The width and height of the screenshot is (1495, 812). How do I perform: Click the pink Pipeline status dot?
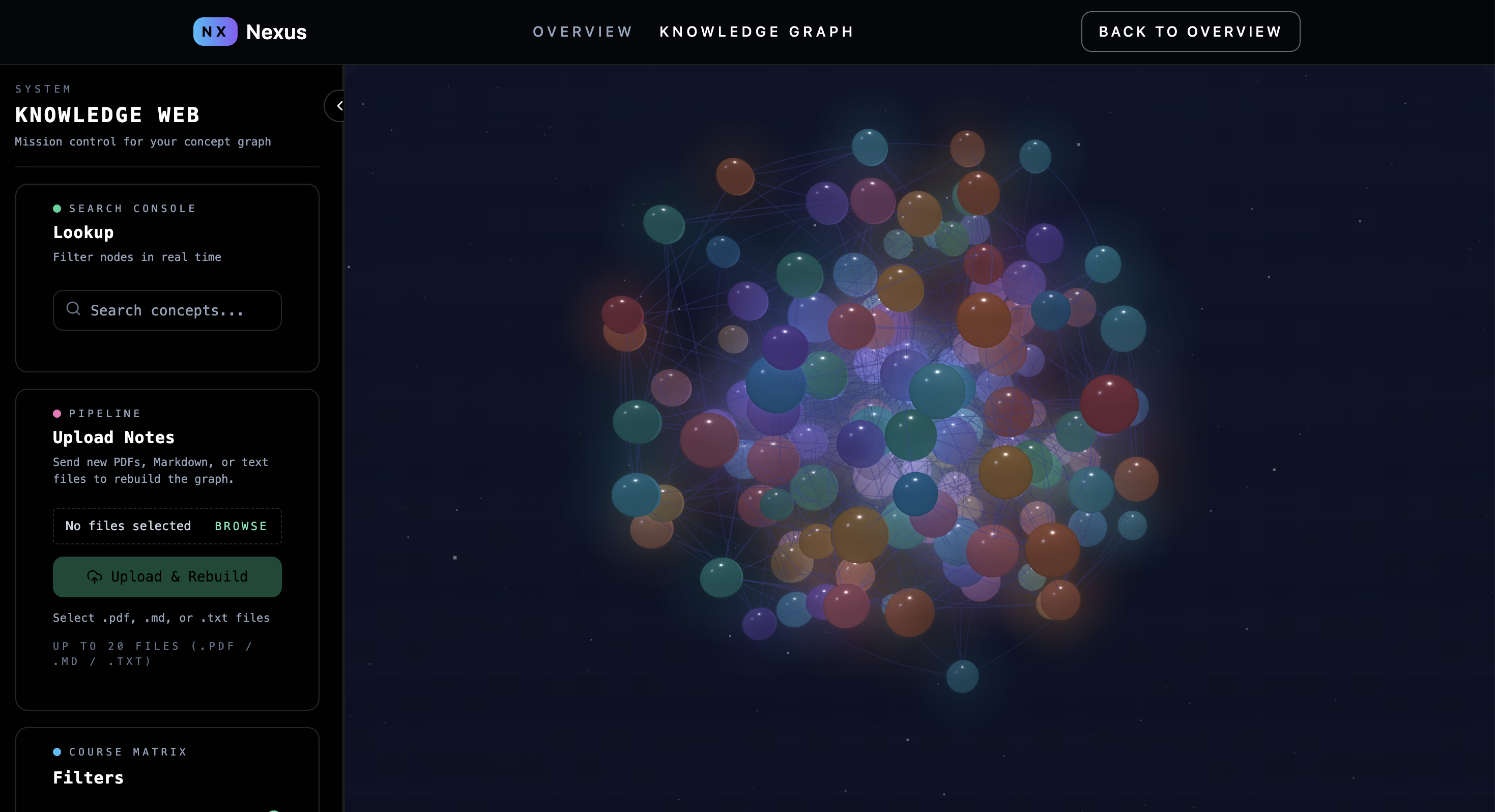[x=57, y=413]
